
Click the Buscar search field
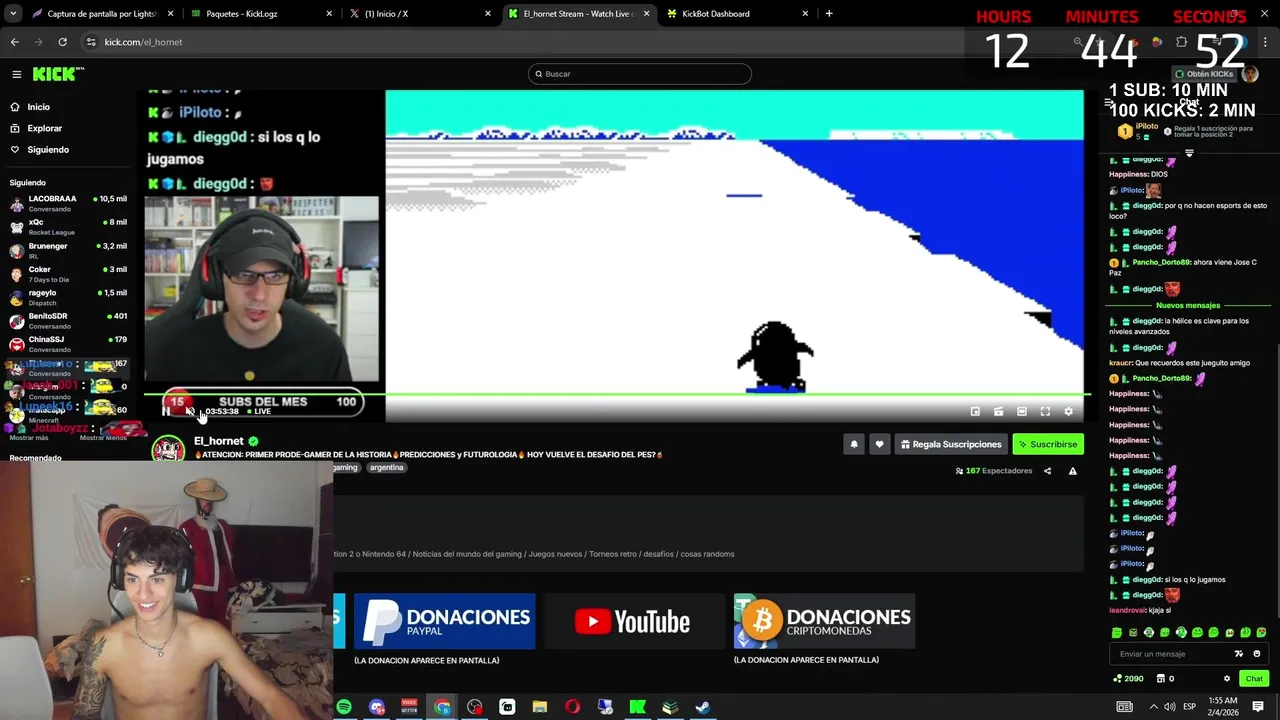640,74
